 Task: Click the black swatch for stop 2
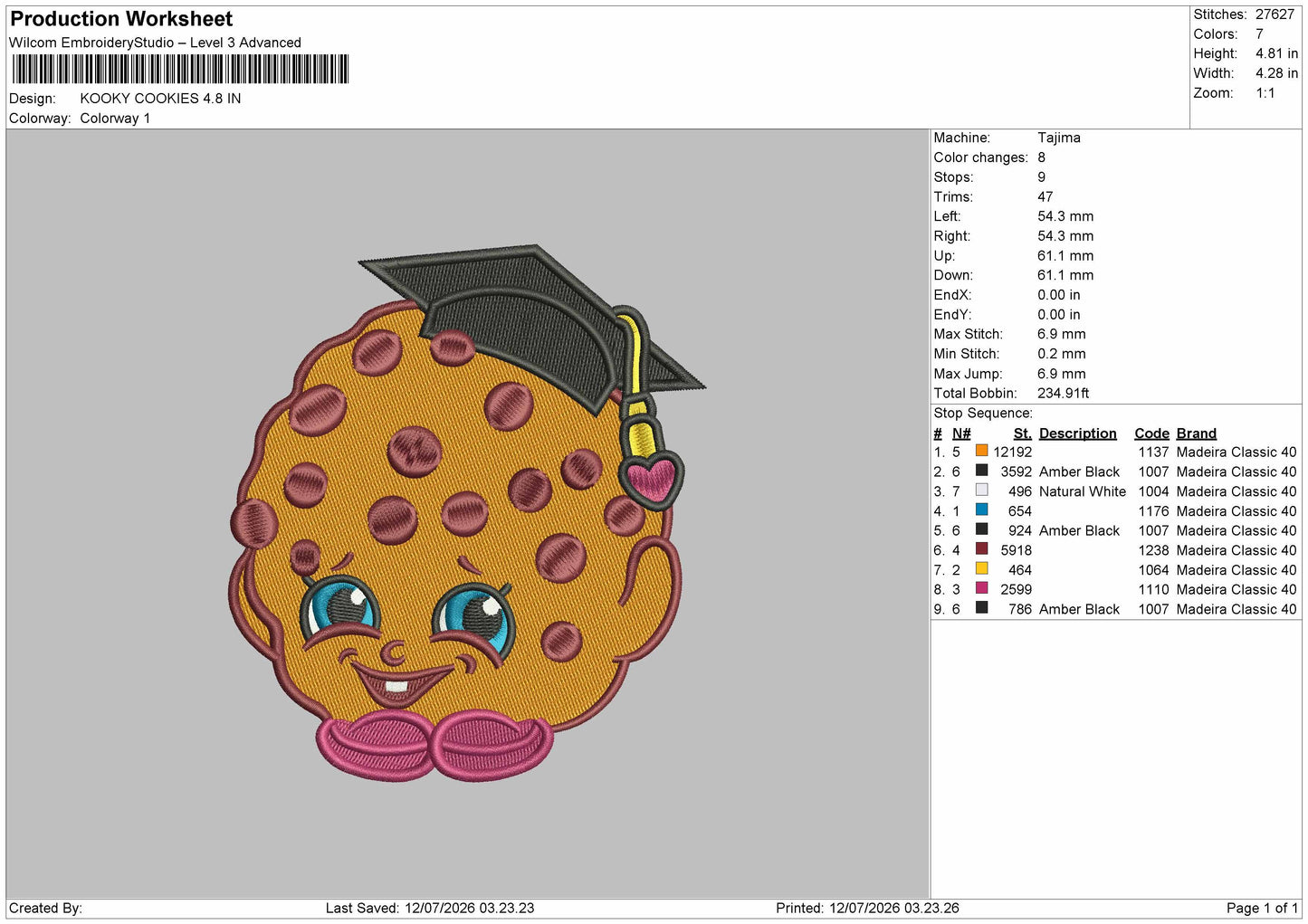pyautogui.click(x=981, y=471)
